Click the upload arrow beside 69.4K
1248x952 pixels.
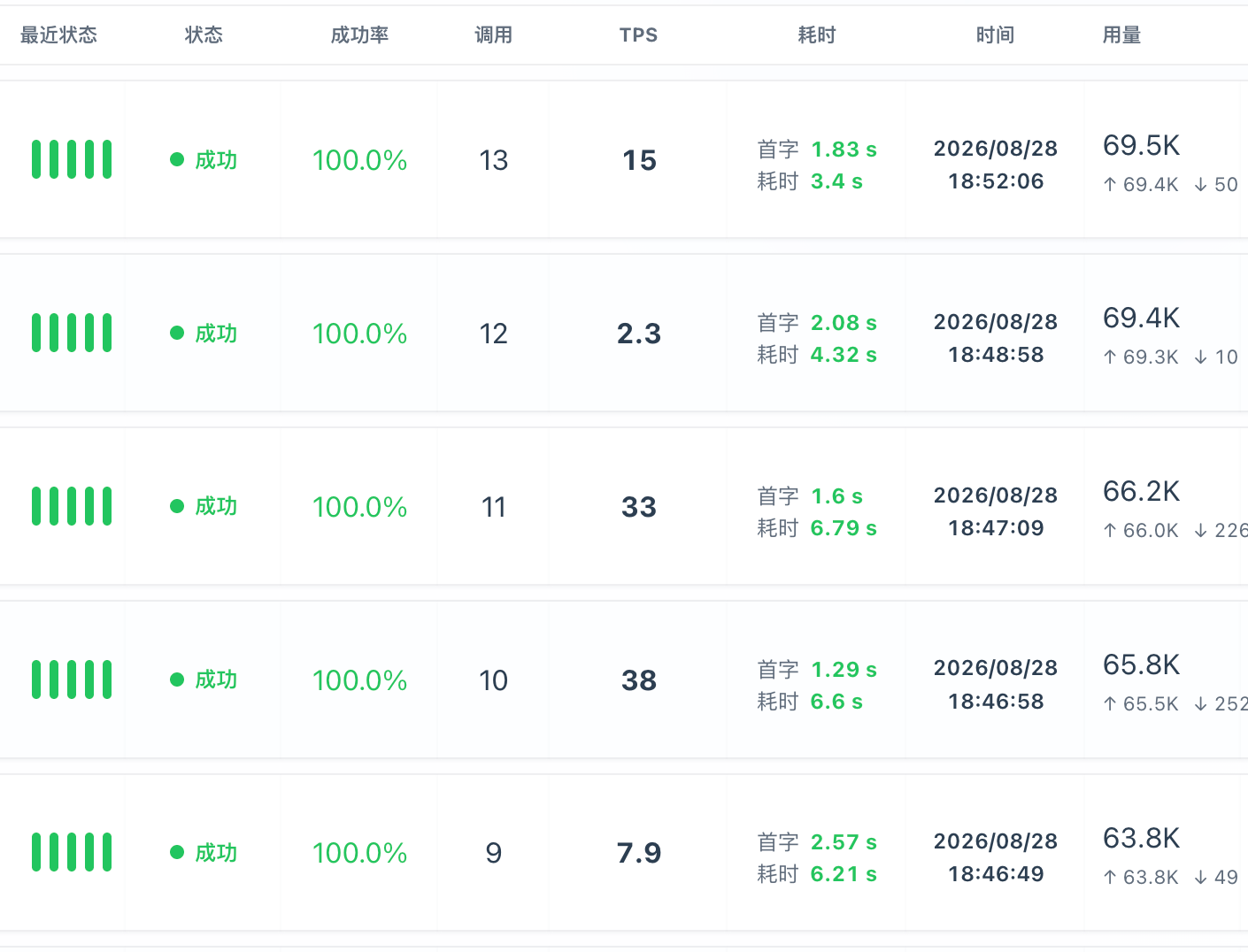point(1110,184)
